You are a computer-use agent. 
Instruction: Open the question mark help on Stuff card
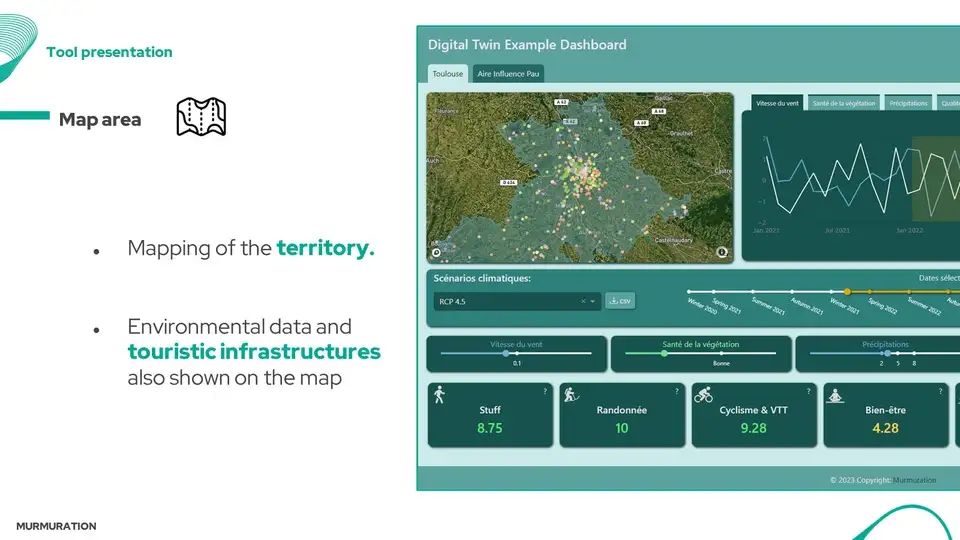(x=544, y=392)
